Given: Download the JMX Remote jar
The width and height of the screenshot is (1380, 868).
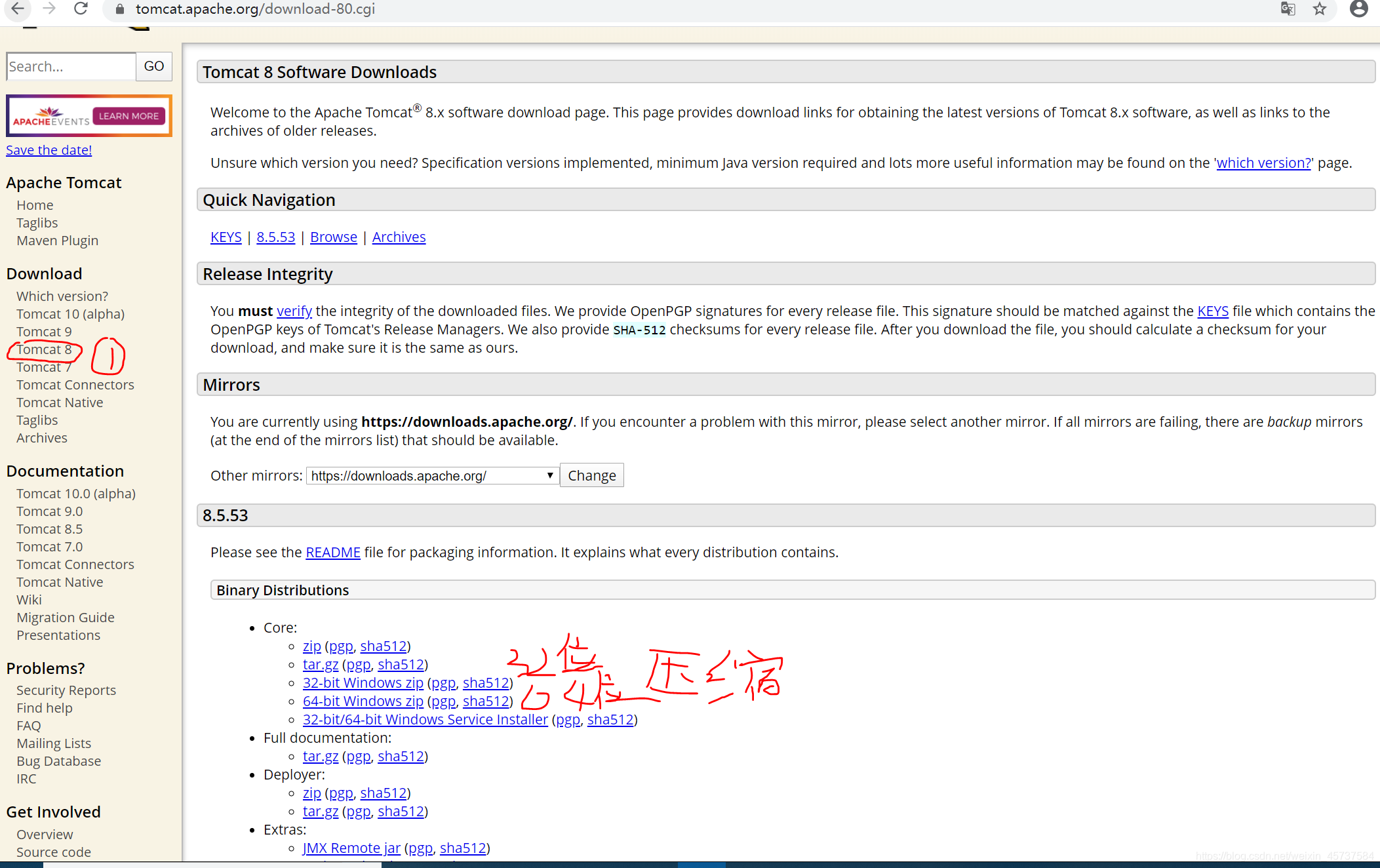Looking at the screenshot, I should [x=351, y=848].
